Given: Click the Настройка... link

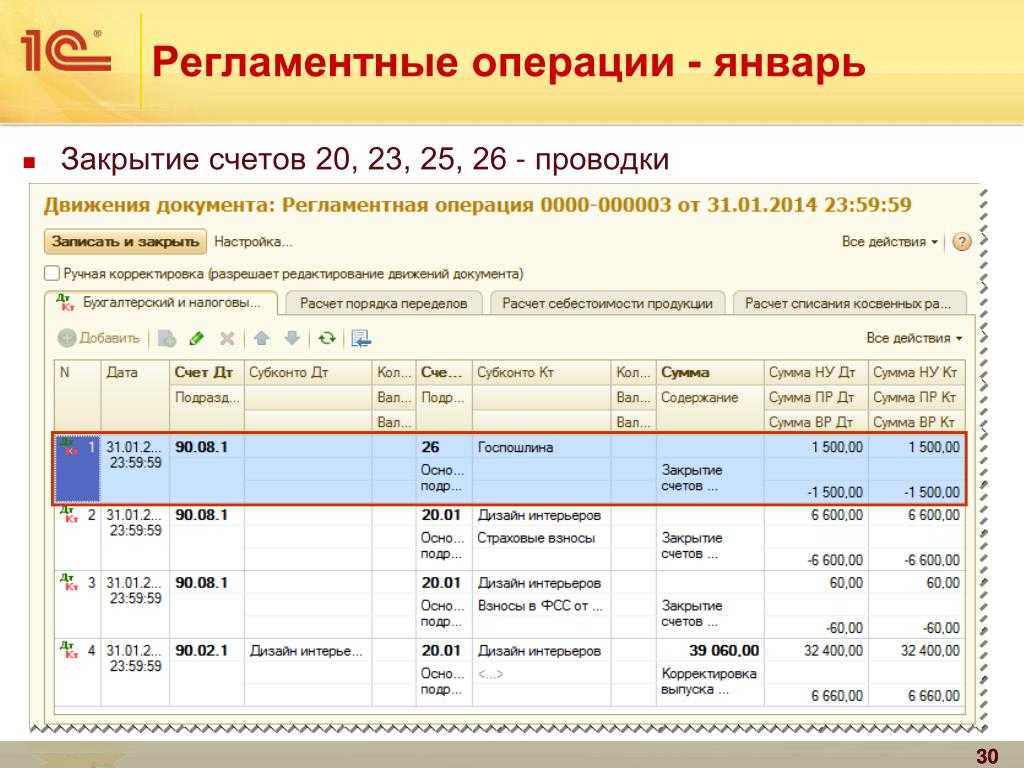Looking at the screenshot, I should pyautogui.click(x=253, y=242).
